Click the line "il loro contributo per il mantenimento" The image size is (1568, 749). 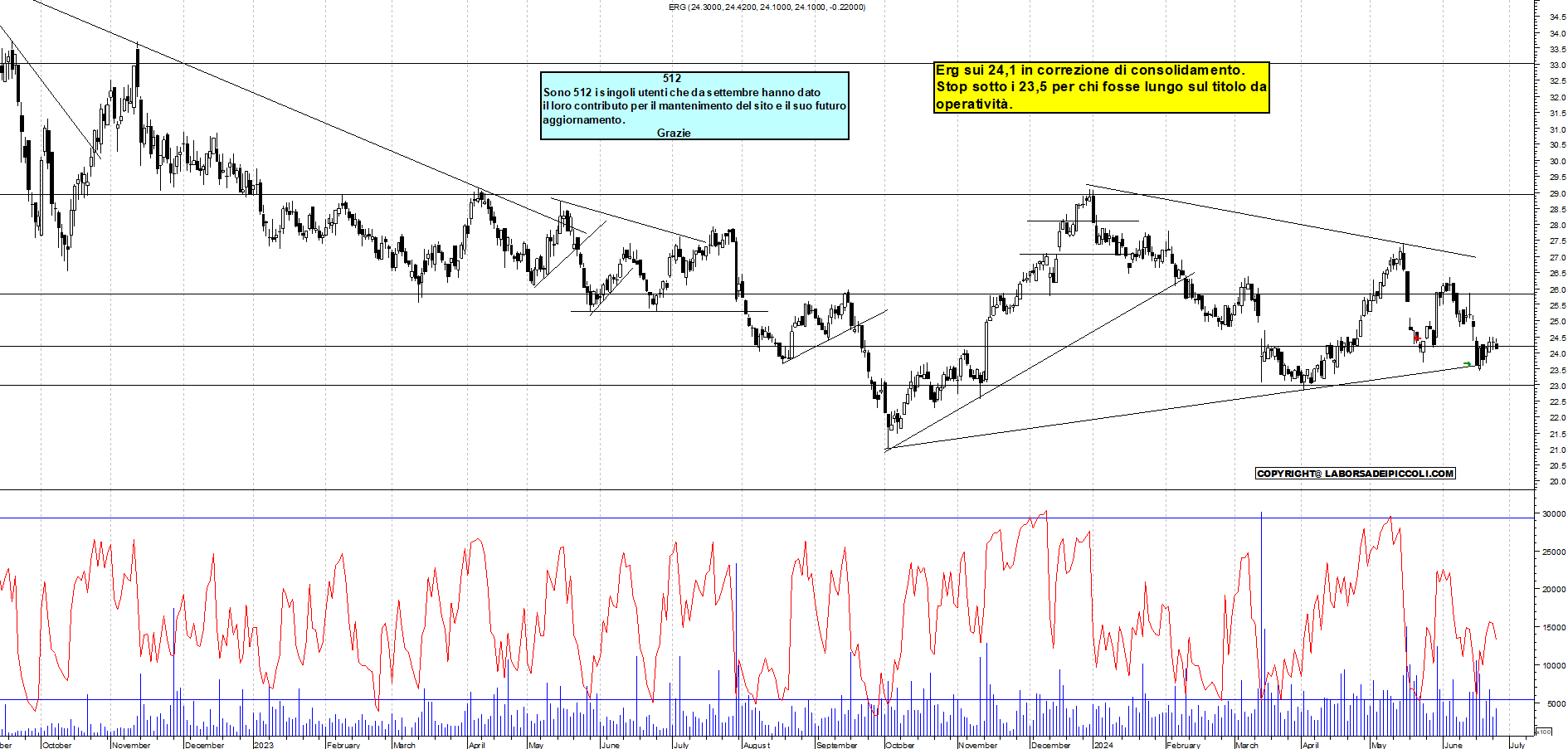click(x=694, y=106)
